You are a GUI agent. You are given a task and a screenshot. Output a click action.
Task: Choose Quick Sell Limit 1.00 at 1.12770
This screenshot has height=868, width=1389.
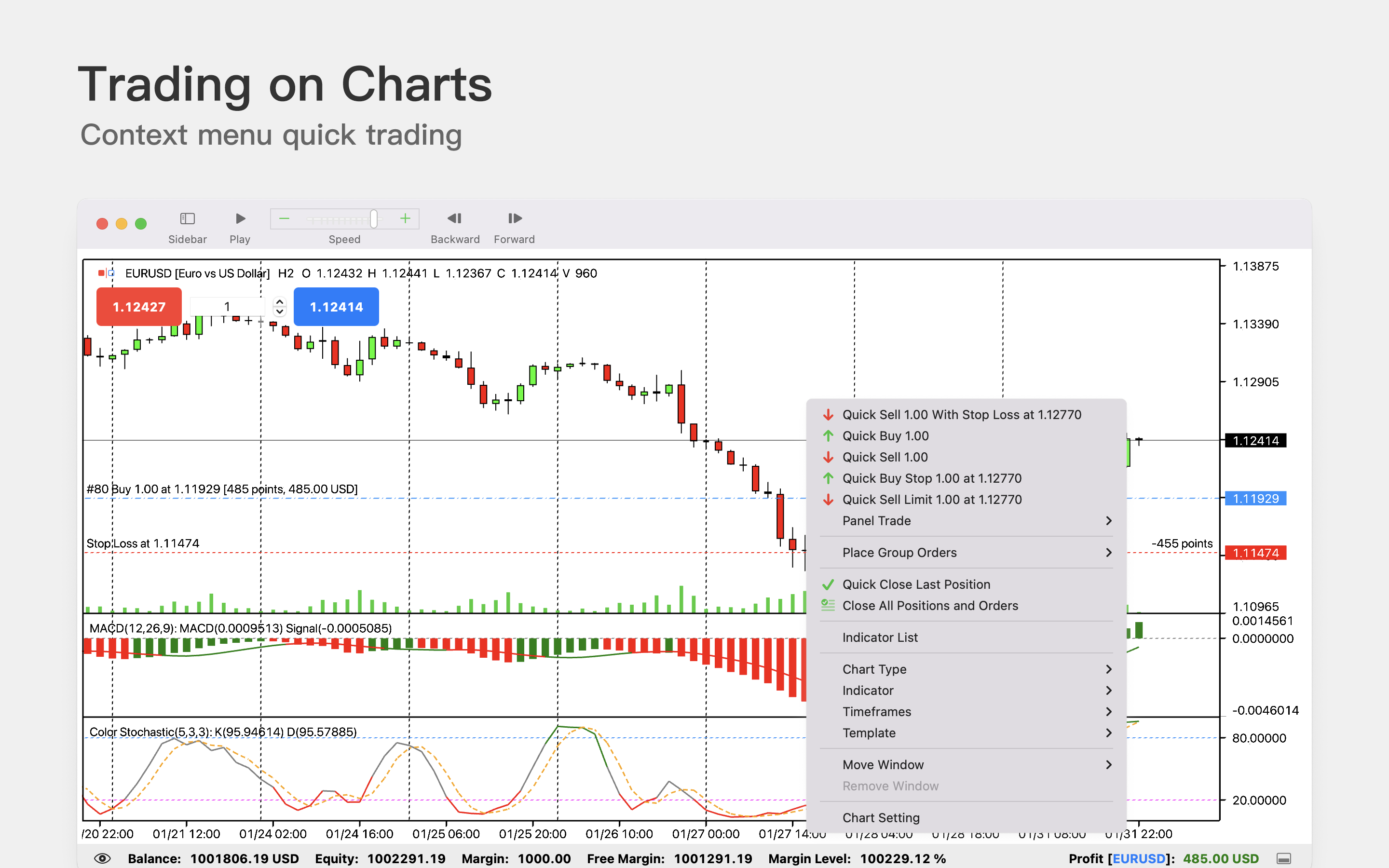tap(966, 500)
